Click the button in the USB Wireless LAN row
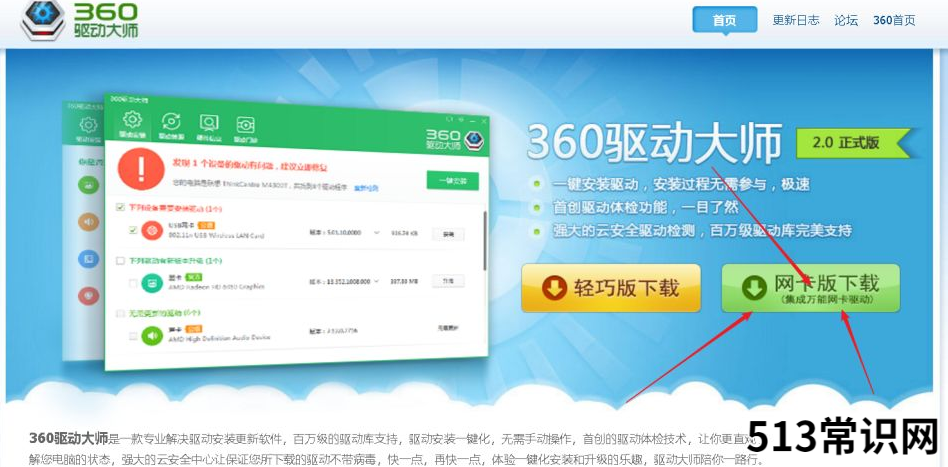 (448, 234)
